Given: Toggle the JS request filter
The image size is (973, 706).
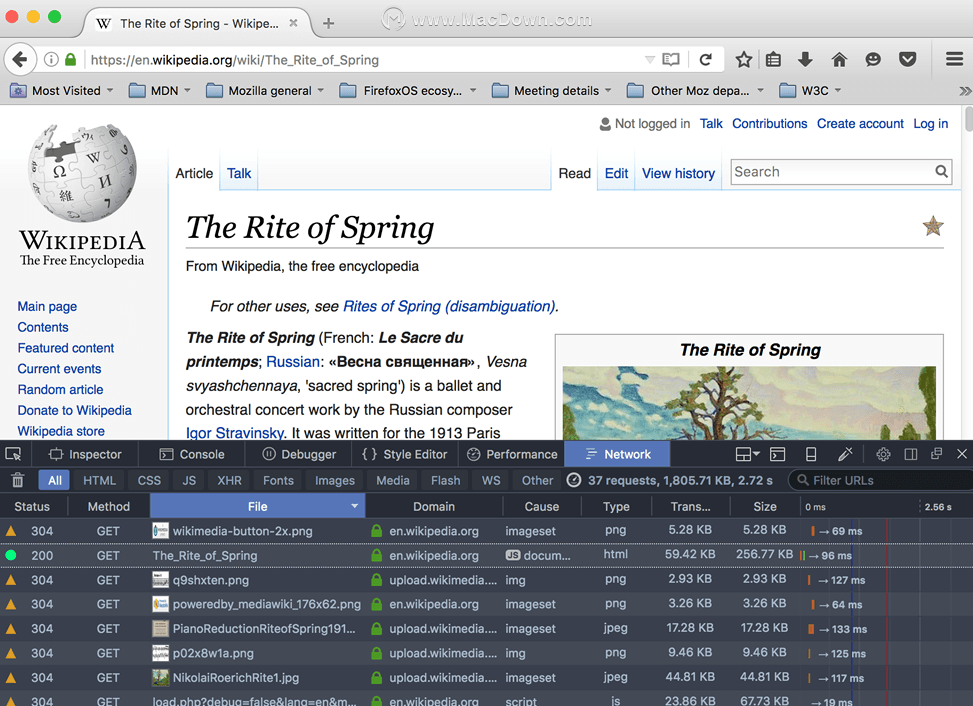Looking at the screenshot, I should (189, 480).
